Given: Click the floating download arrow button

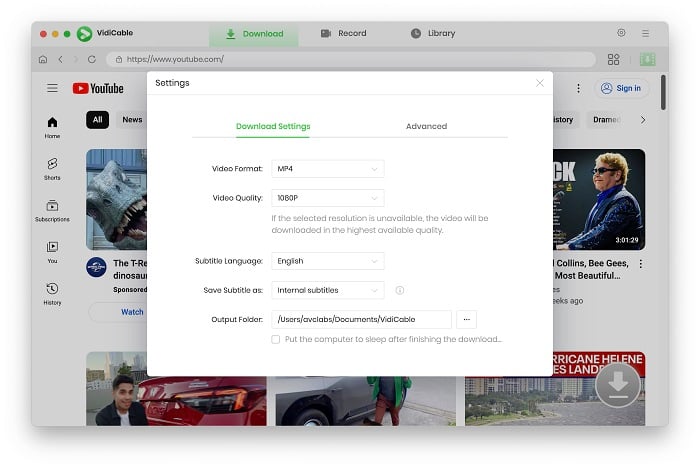Looking at the screenshot, I should [x=618, y=385].
